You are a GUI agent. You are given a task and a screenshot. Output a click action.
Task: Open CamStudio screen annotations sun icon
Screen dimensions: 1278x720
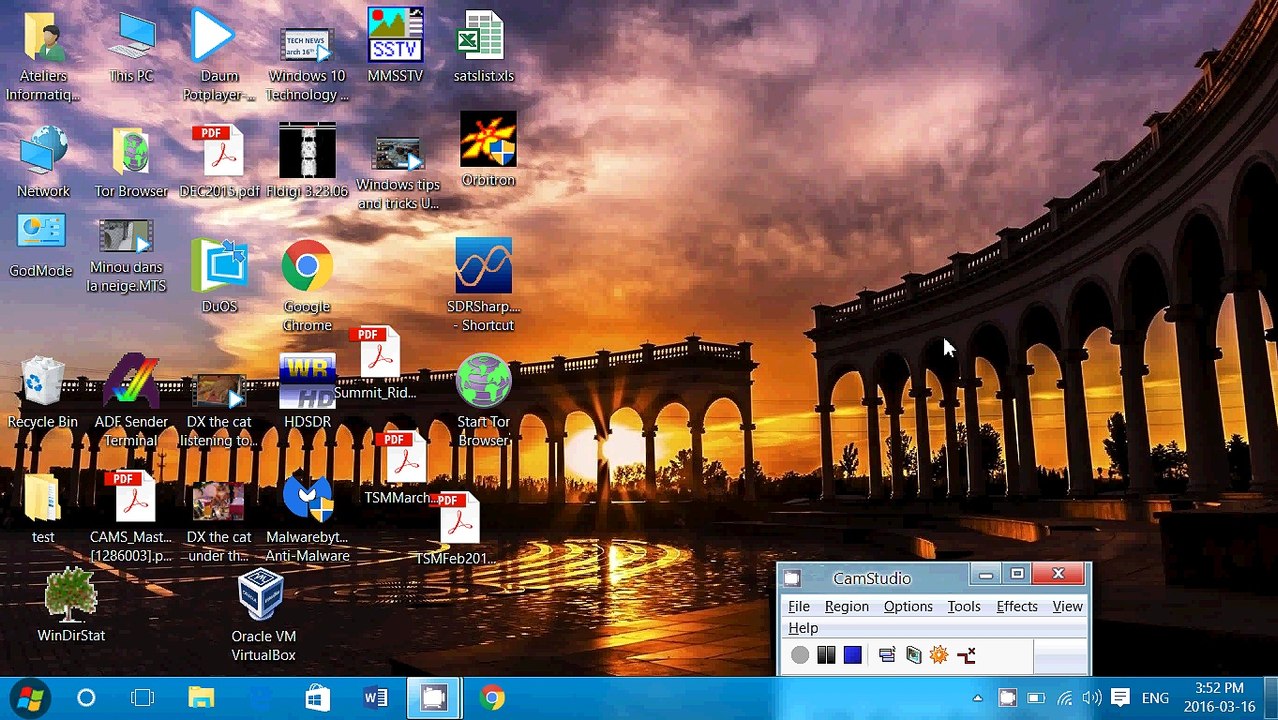coord(938,655)
